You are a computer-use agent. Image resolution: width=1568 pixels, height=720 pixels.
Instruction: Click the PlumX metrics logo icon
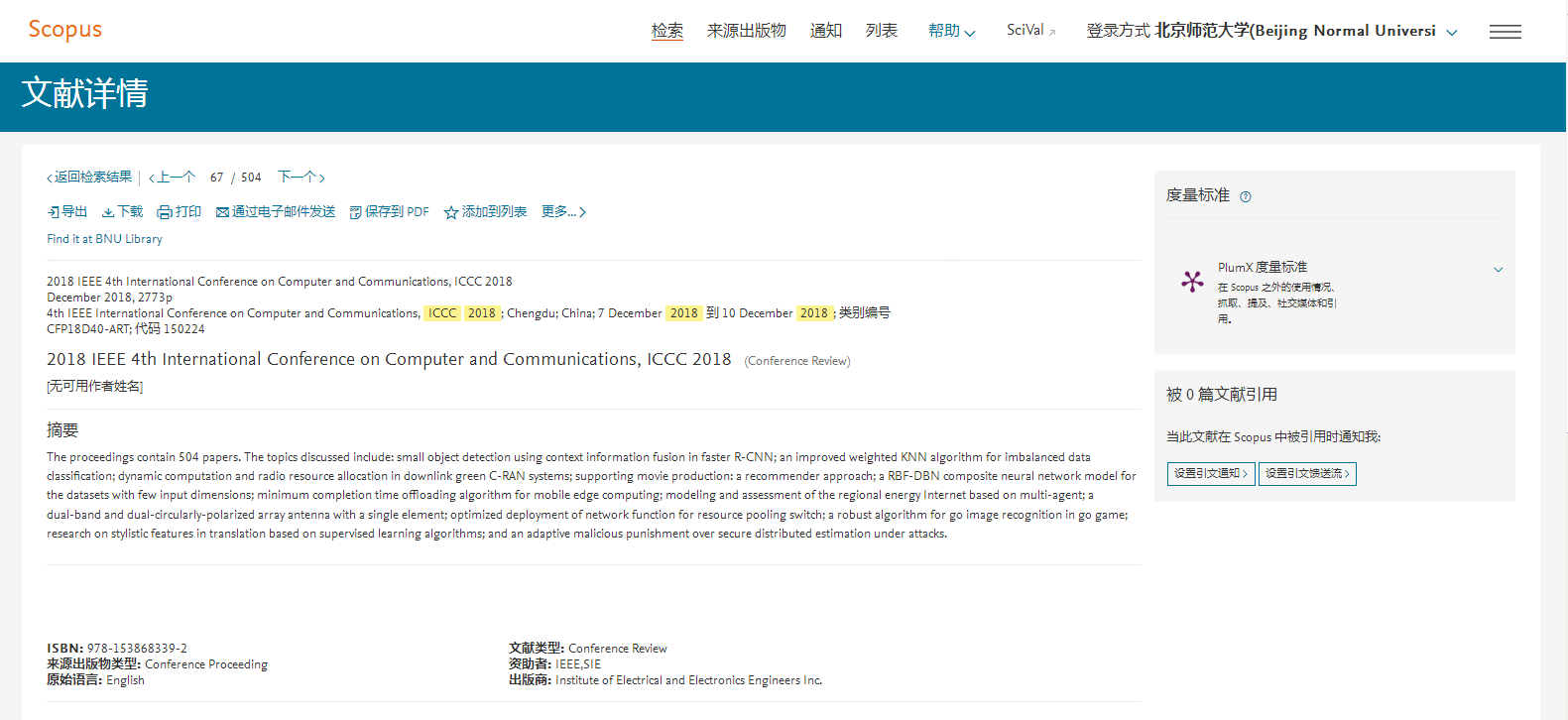pos(1192,282)
